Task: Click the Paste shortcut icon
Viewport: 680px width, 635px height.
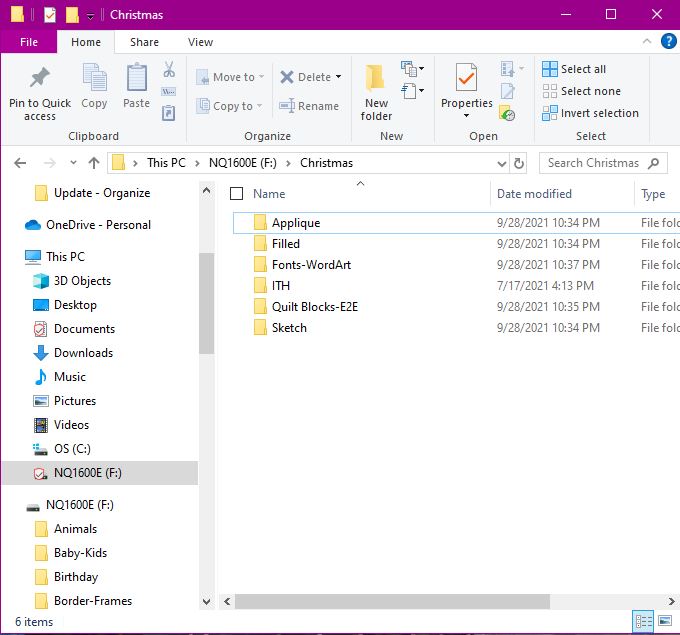Action: click(169, 113)
